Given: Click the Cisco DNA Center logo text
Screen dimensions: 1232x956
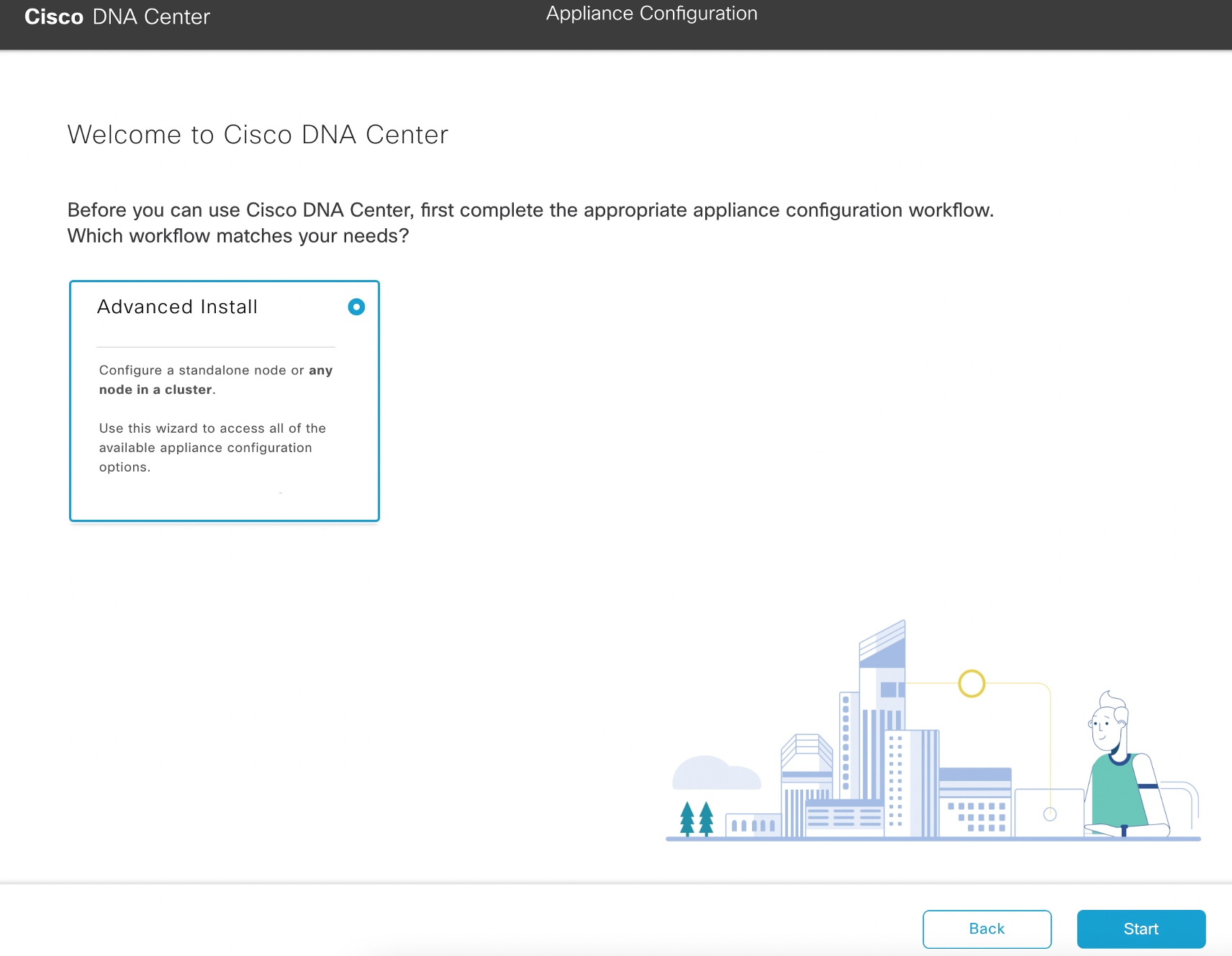Looking at the screenshot, I should click(x=117, y=17).
